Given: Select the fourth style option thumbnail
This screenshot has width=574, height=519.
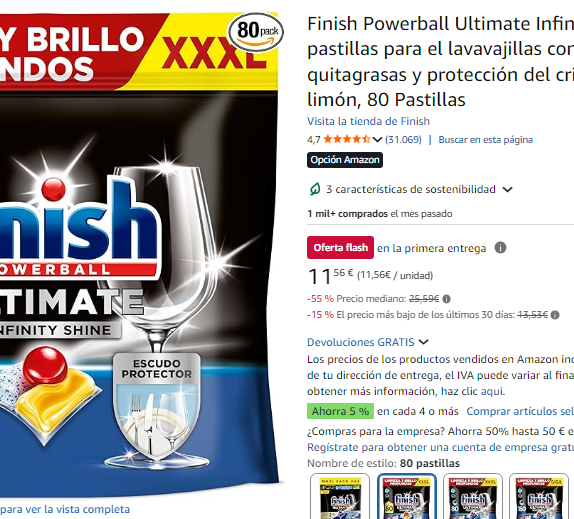Looking at the screenshot, I should click(x=539, y=496).
